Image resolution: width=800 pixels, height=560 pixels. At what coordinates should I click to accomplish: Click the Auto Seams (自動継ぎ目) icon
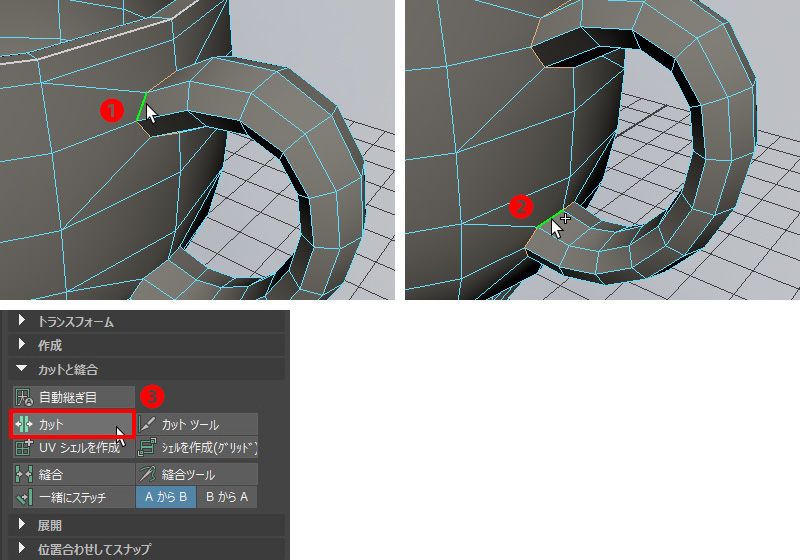(x=24, y=397)
